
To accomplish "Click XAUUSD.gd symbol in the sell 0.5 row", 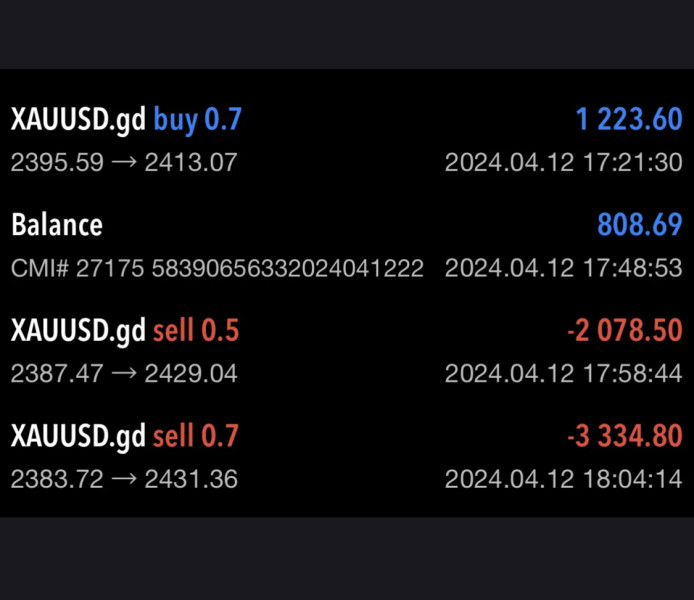I will click(x=79, y=331).
